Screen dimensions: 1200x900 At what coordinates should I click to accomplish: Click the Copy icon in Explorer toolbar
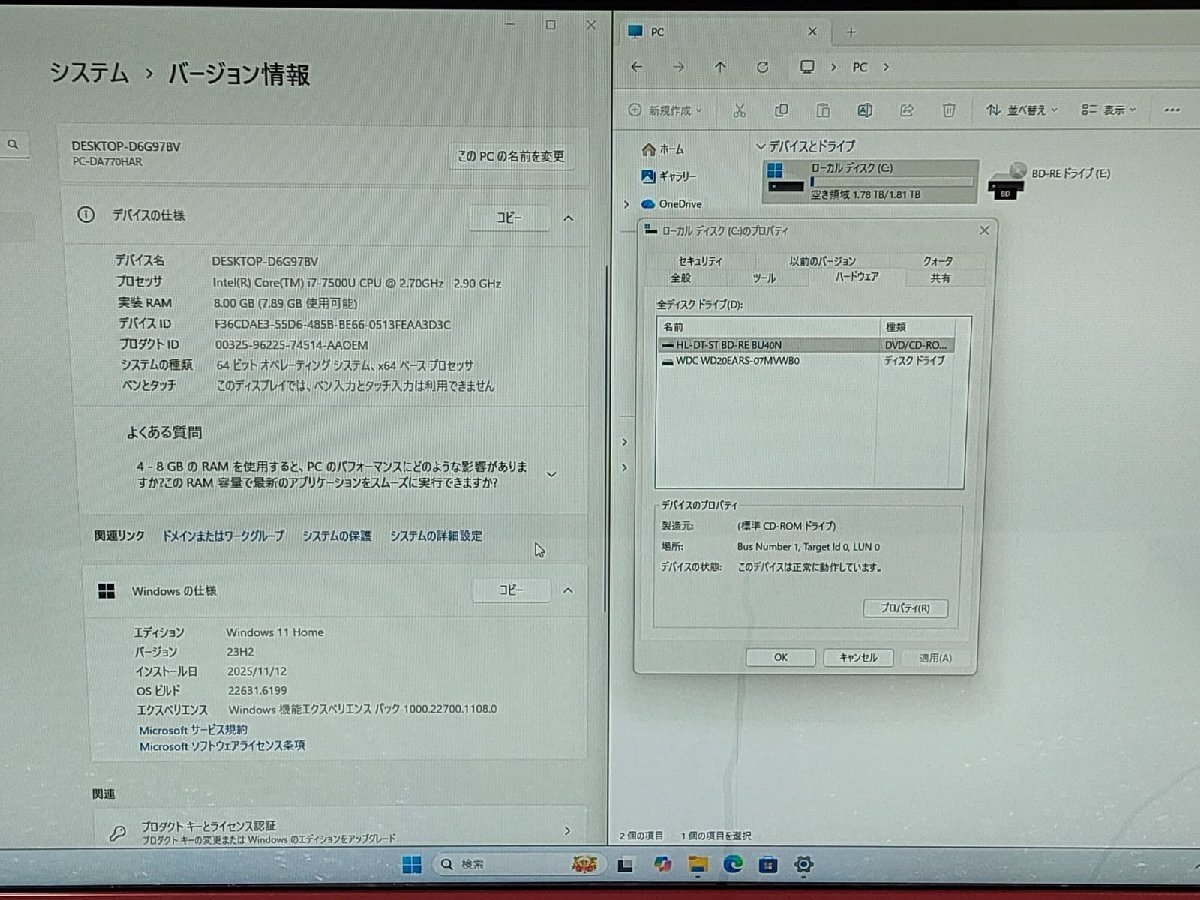tap(783, 109)
